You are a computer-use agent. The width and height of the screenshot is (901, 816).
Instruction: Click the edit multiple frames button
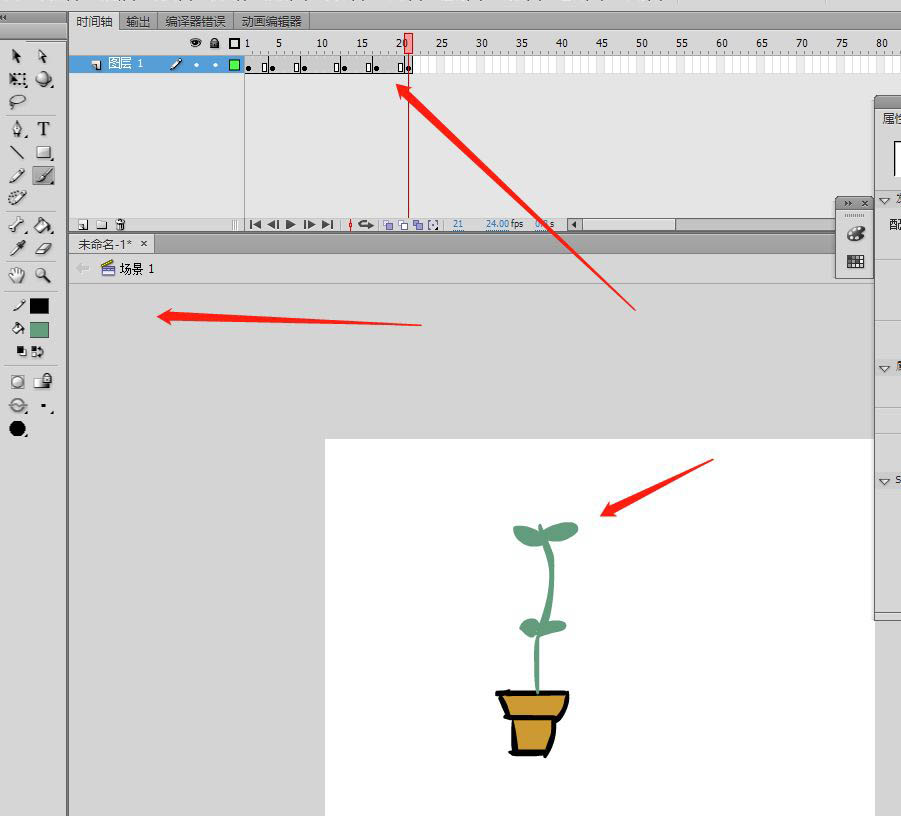418,225
